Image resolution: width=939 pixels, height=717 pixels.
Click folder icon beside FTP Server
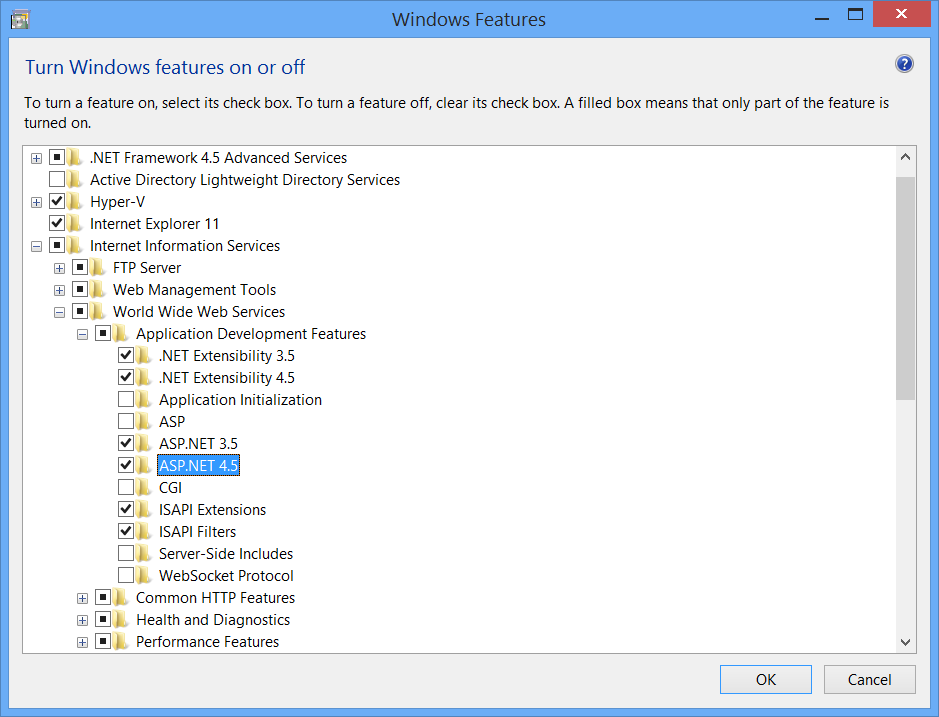click(98, 268)
